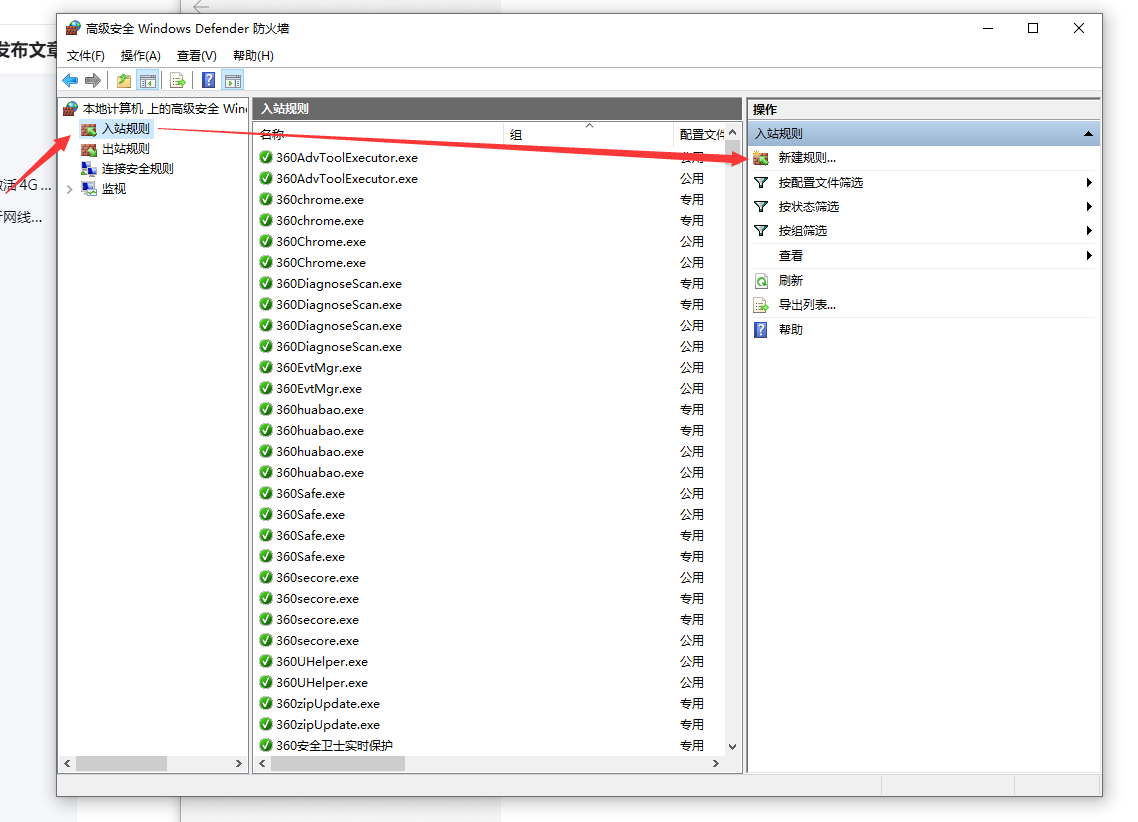Click the Forward arrow in toolbar
1138x822 pixels.
point(93,81)
